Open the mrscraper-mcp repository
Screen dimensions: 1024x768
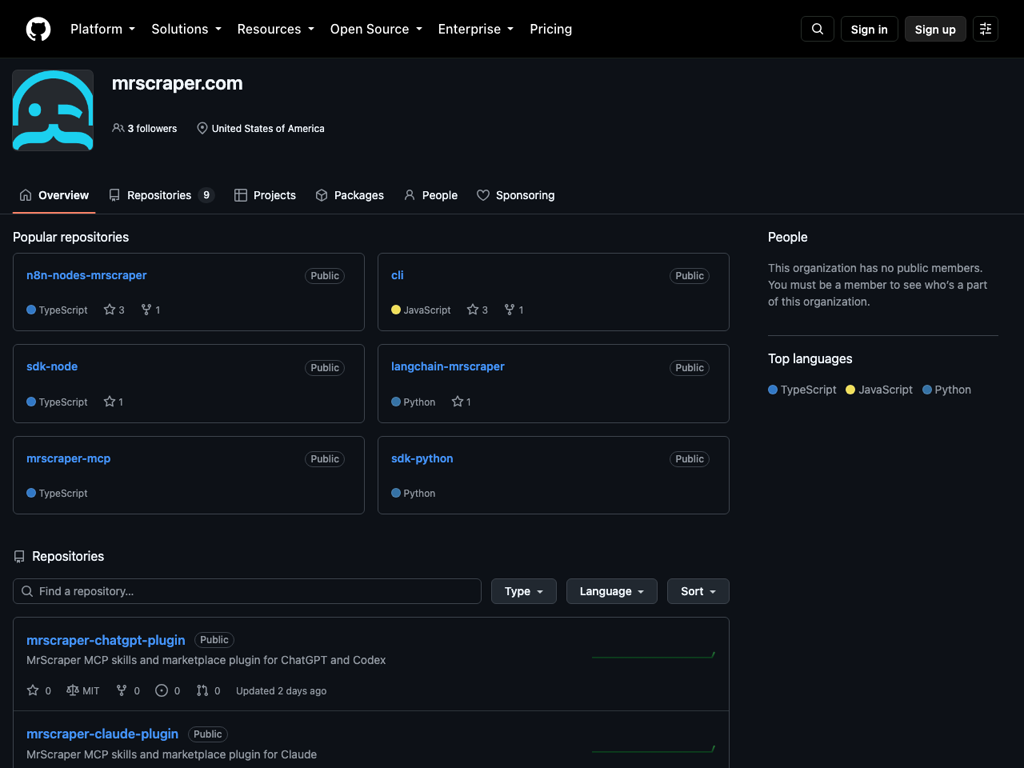click(68, 458)
